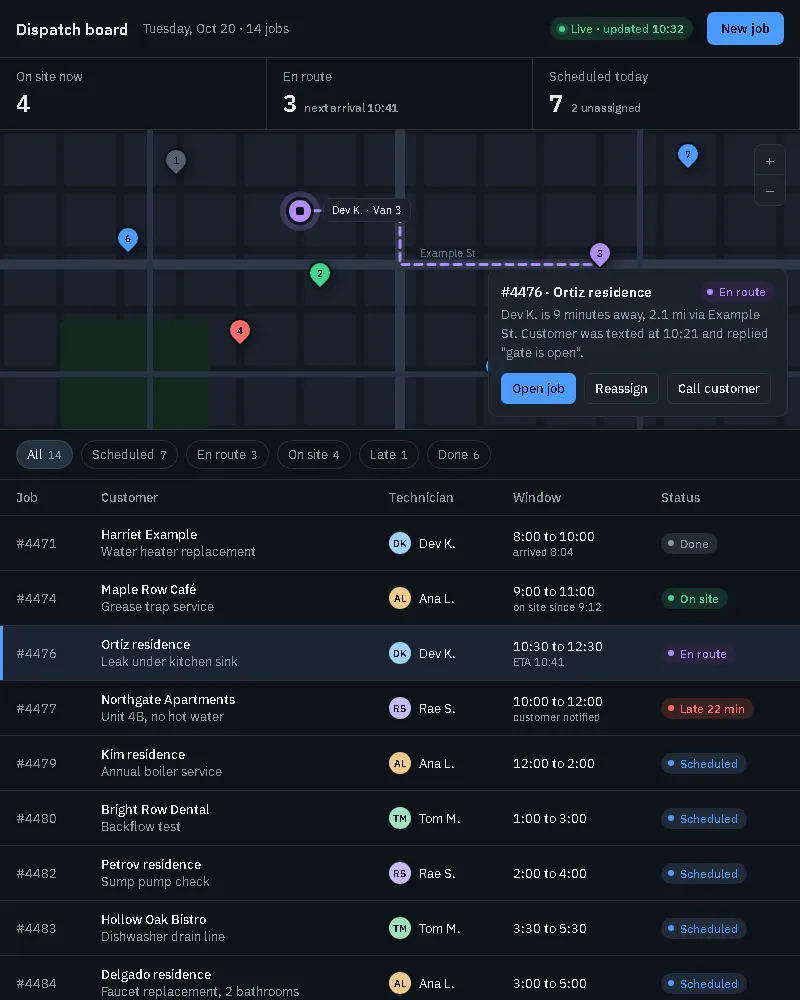The height and width of the screenshot is (1000, 800).
Task: Click En route badge in map popup
Action: click(736, 292)
